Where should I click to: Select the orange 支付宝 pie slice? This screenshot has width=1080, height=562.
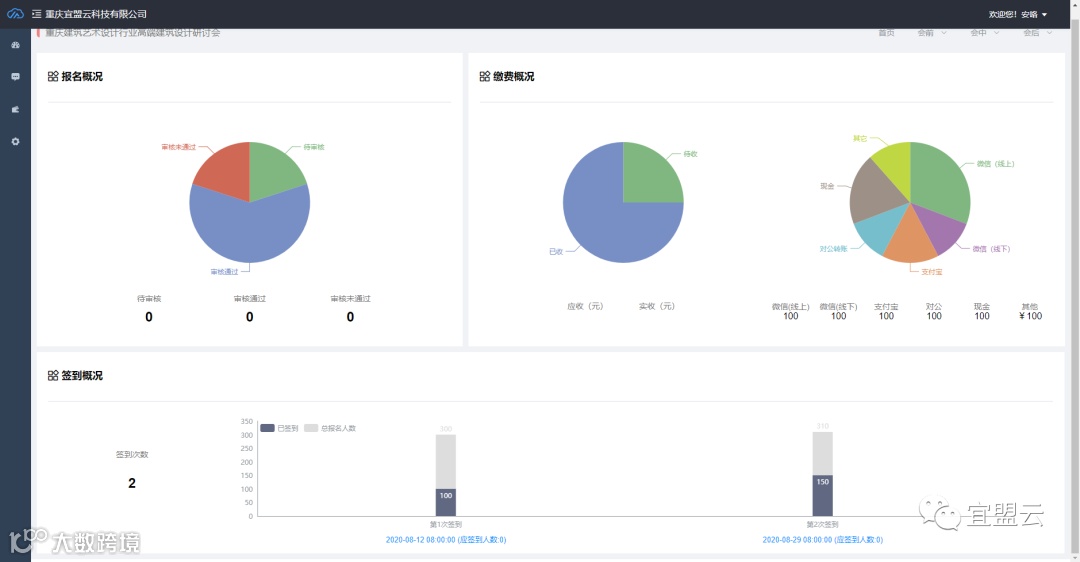[x=911, y=238]
